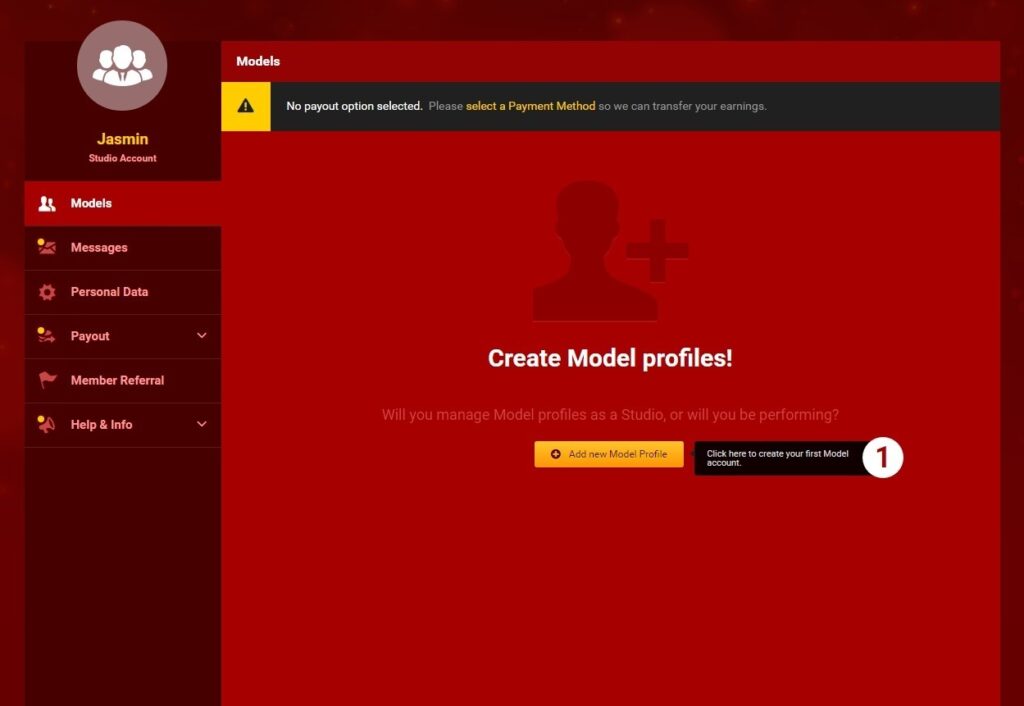The image size is (1024, 706).
Task: Select Personal Data in the sidebar
Action: click(107, 292)
